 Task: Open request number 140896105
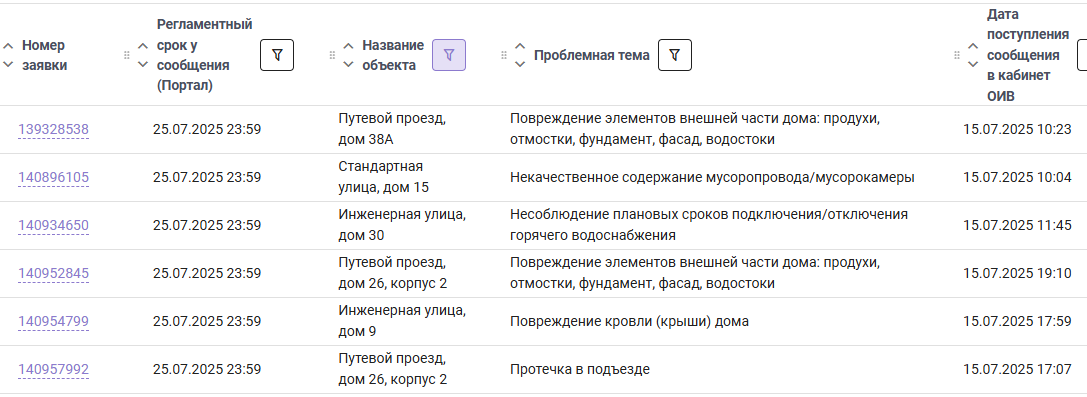tap(53, 177)
